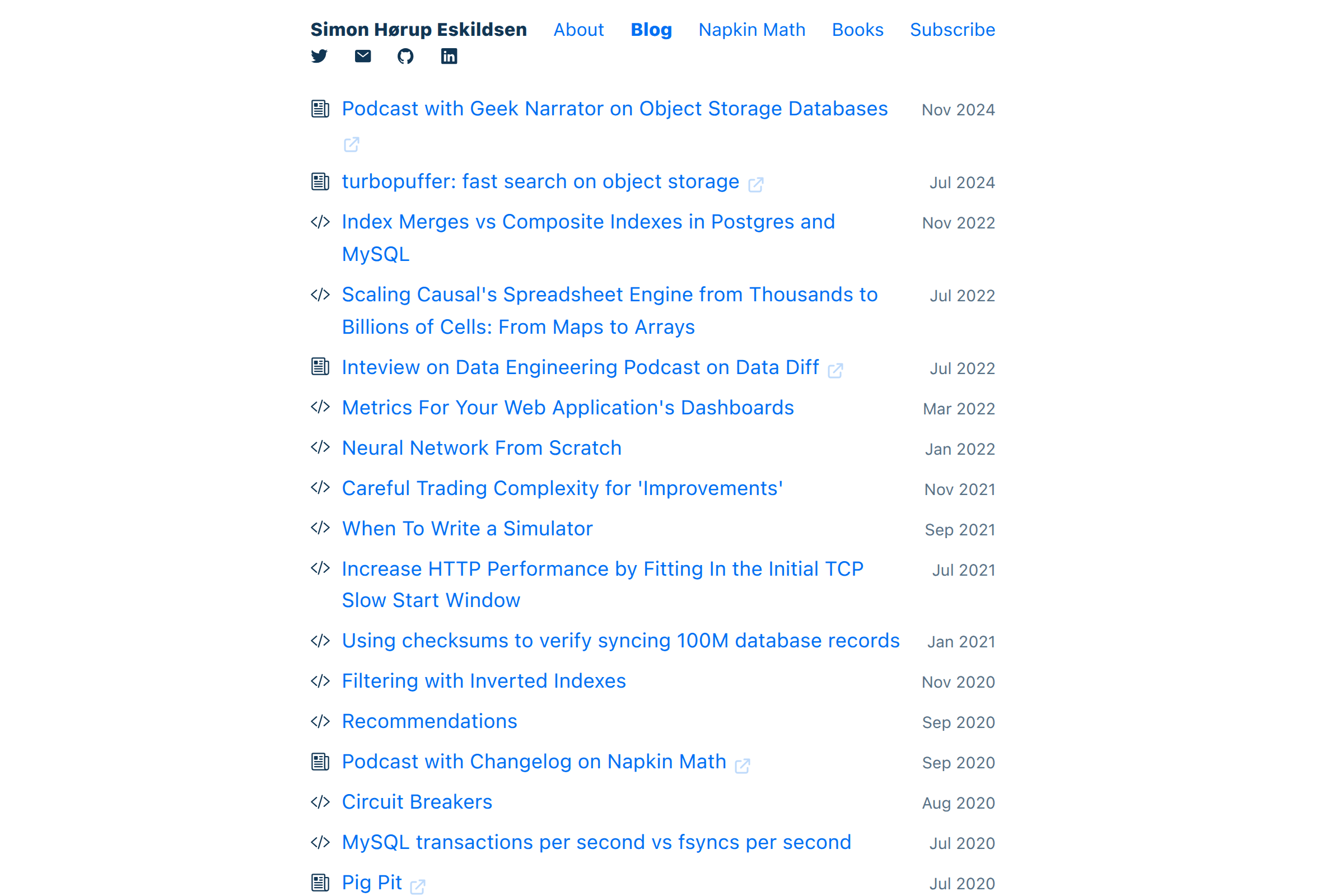The width and height of the screenshot is (1344, 896).
Task: Click external link icon beside Changelog podcast
Action: coord(743,765)
